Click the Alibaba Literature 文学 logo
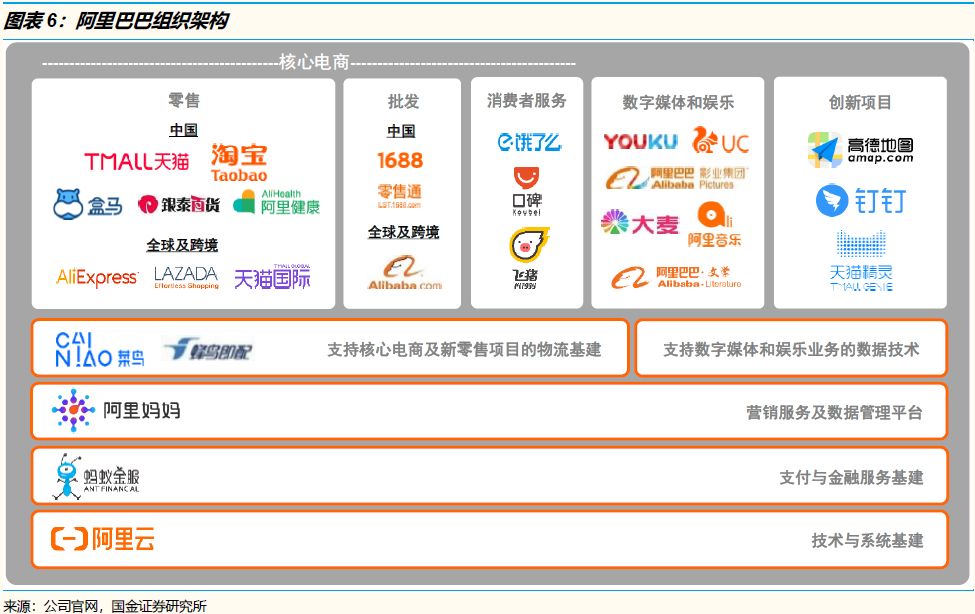The image size is (975, 614). click(676, 277)
